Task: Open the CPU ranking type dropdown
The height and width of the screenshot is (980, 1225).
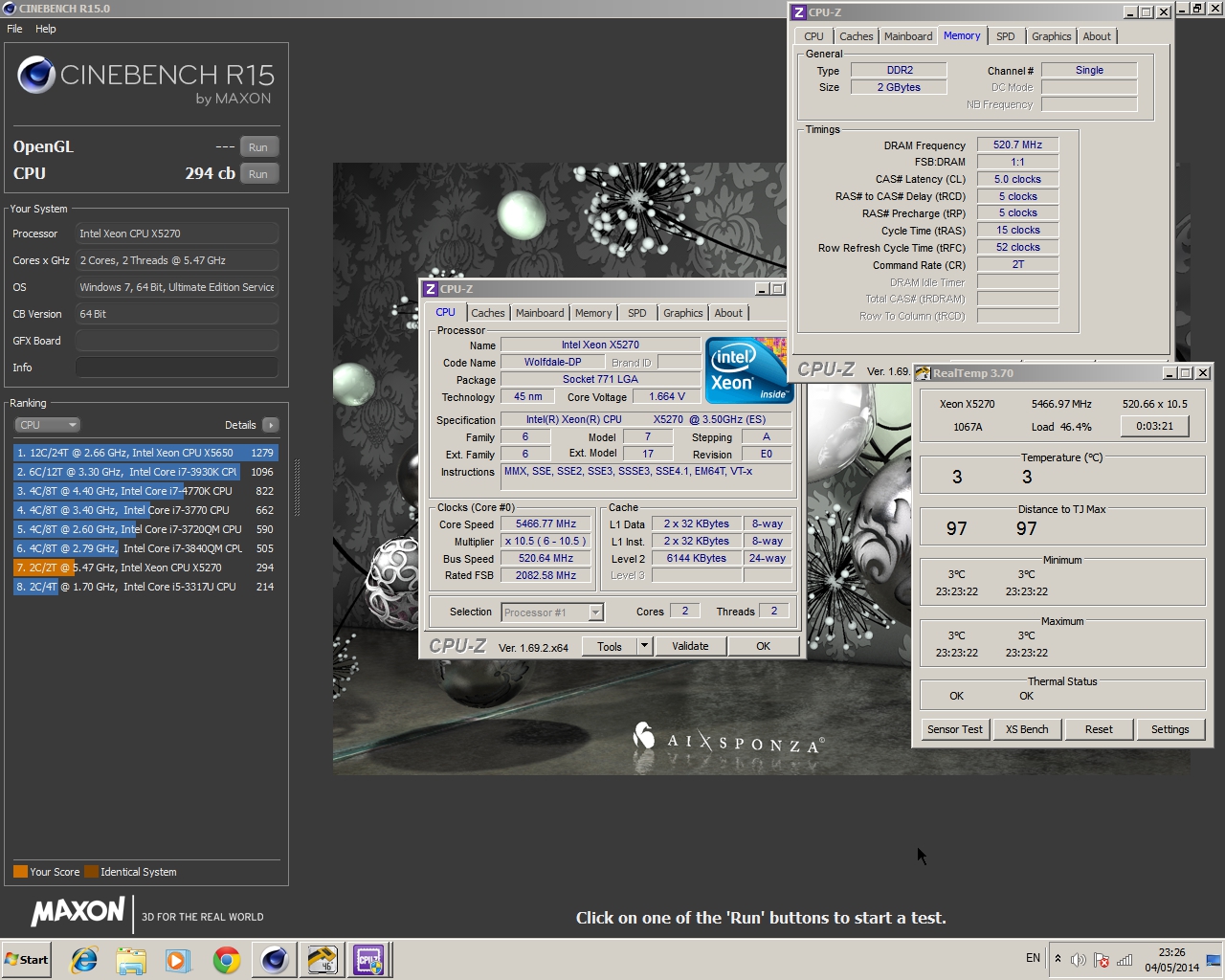Action: click(46, 425)
